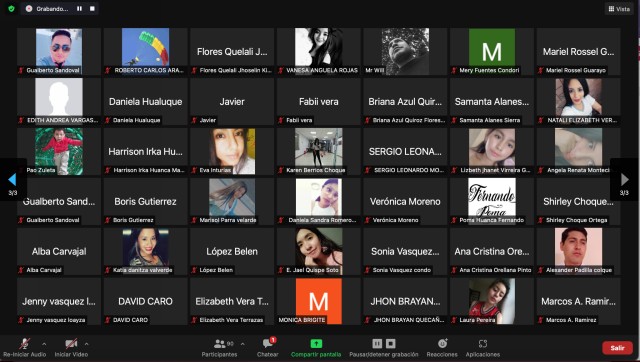Select Karen Berrios Choque tile
This screenshot has height=362, width=640.
click(319, 151)
